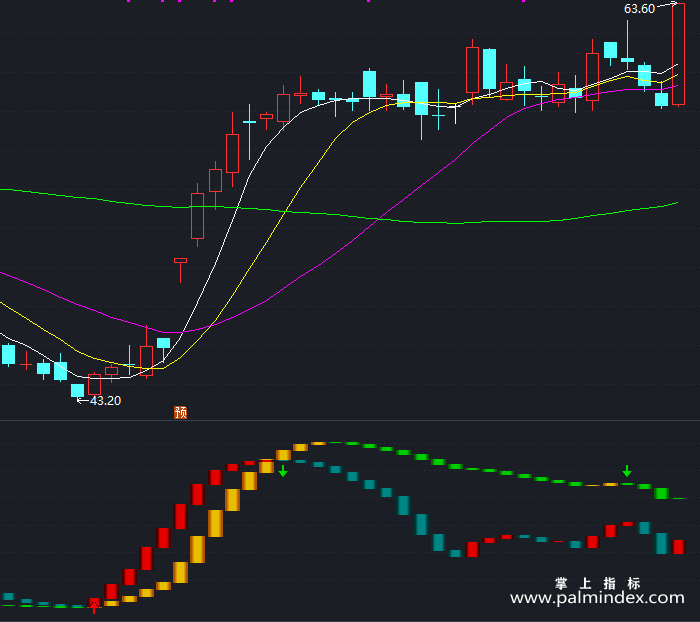Click the orange 预 marker below the chart
Viewport: 700px width, 622px height.
point(180,412)
